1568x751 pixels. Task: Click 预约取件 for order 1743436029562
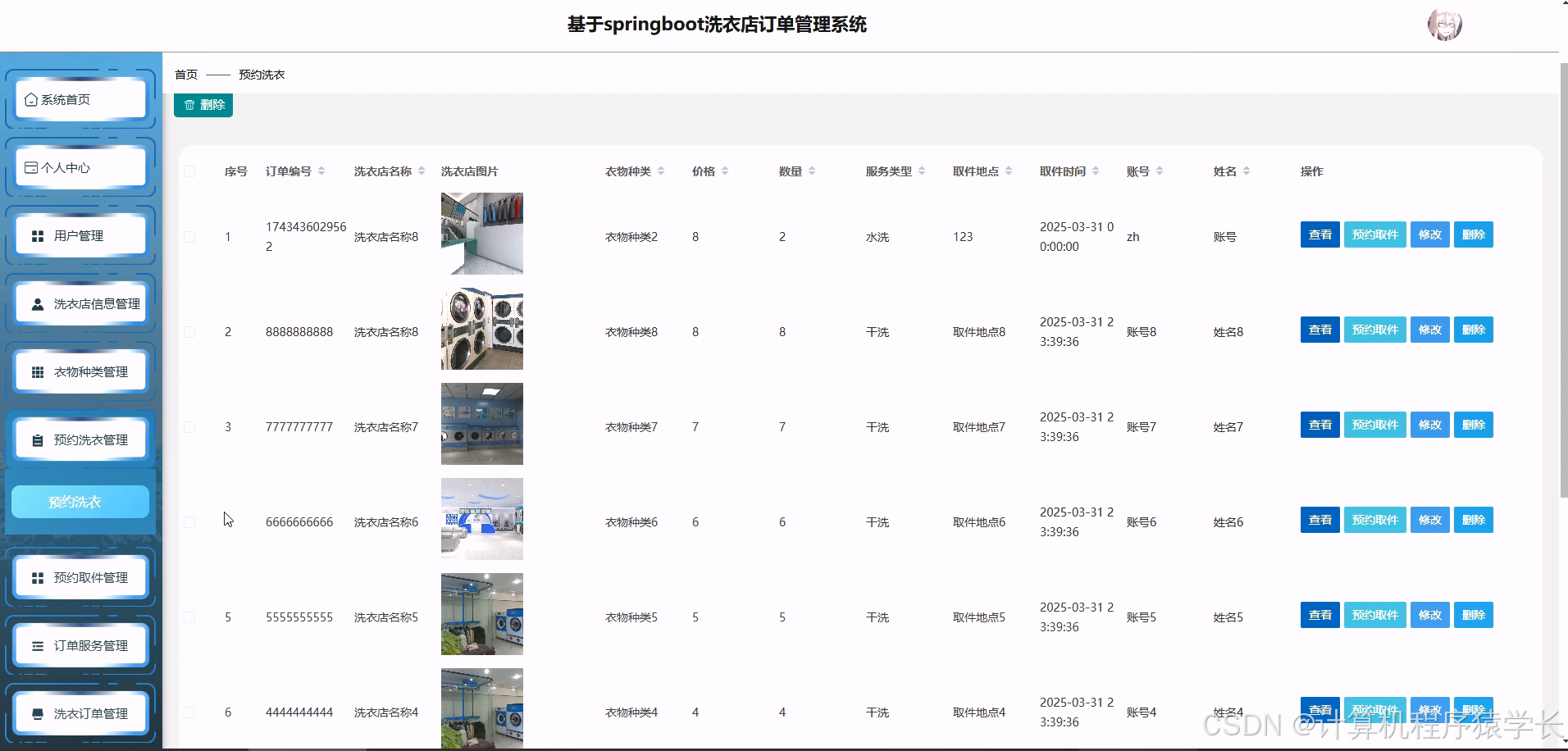tap(1374, 234)
